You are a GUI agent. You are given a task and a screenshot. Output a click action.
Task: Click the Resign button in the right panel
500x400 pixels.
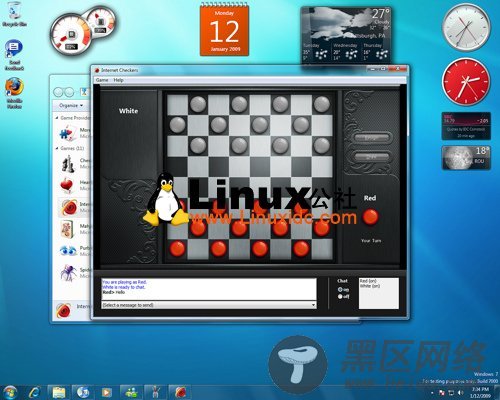[371, 138]
